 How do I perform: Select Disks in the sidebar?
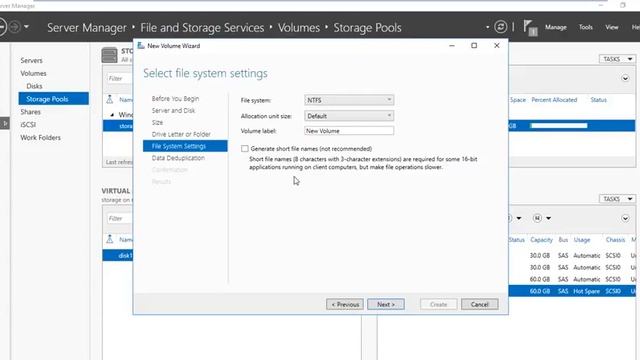(34, 86)
